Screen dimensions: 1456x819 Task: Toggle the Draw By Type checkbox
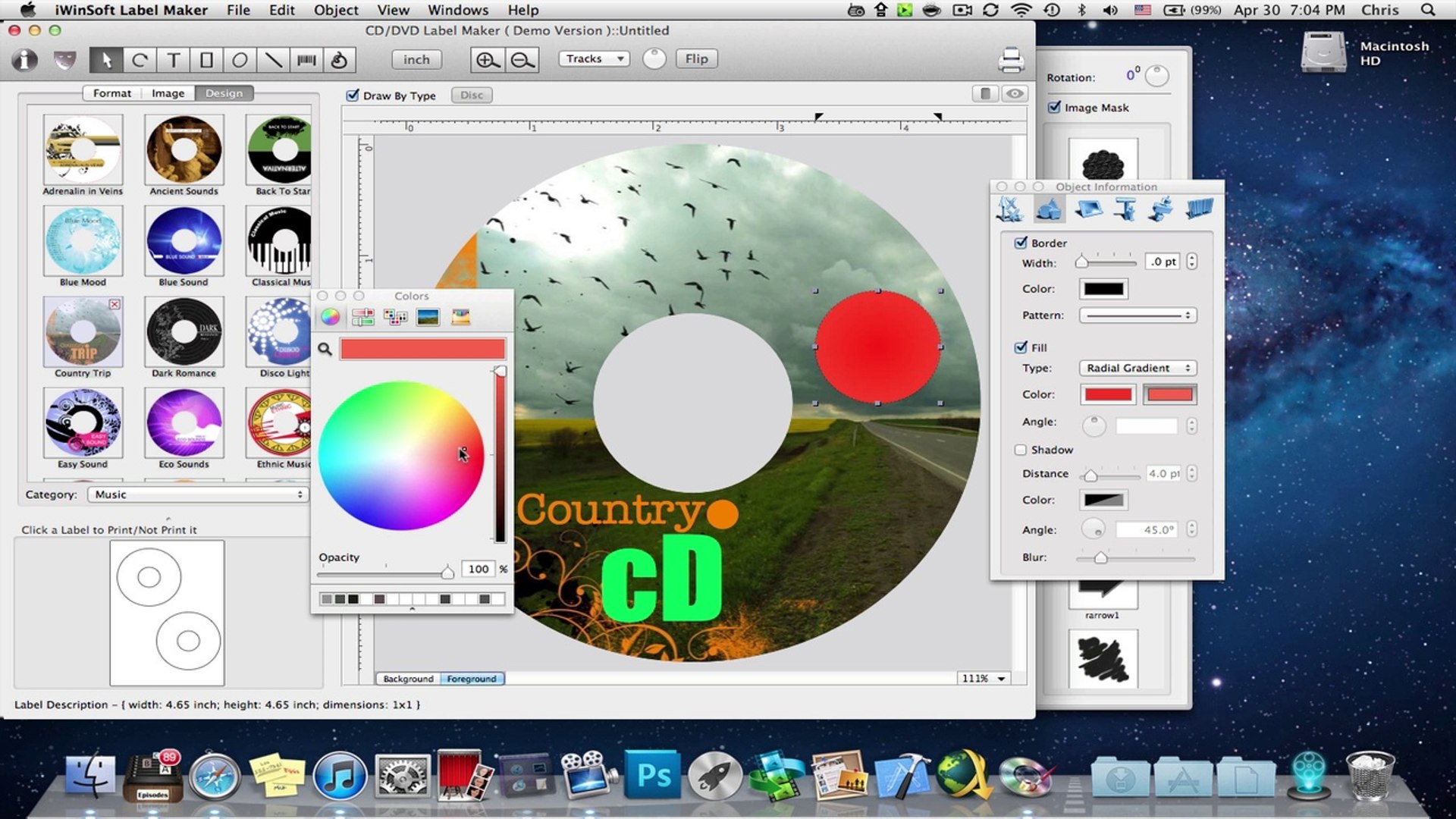(x=352, y=96)
